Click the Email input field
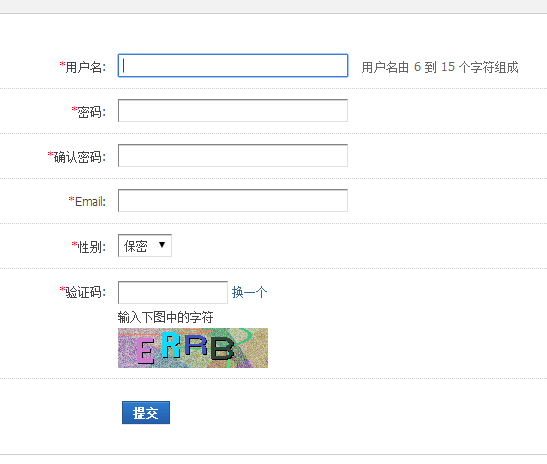Screen dimensions: 547x464 pos(233,201)
